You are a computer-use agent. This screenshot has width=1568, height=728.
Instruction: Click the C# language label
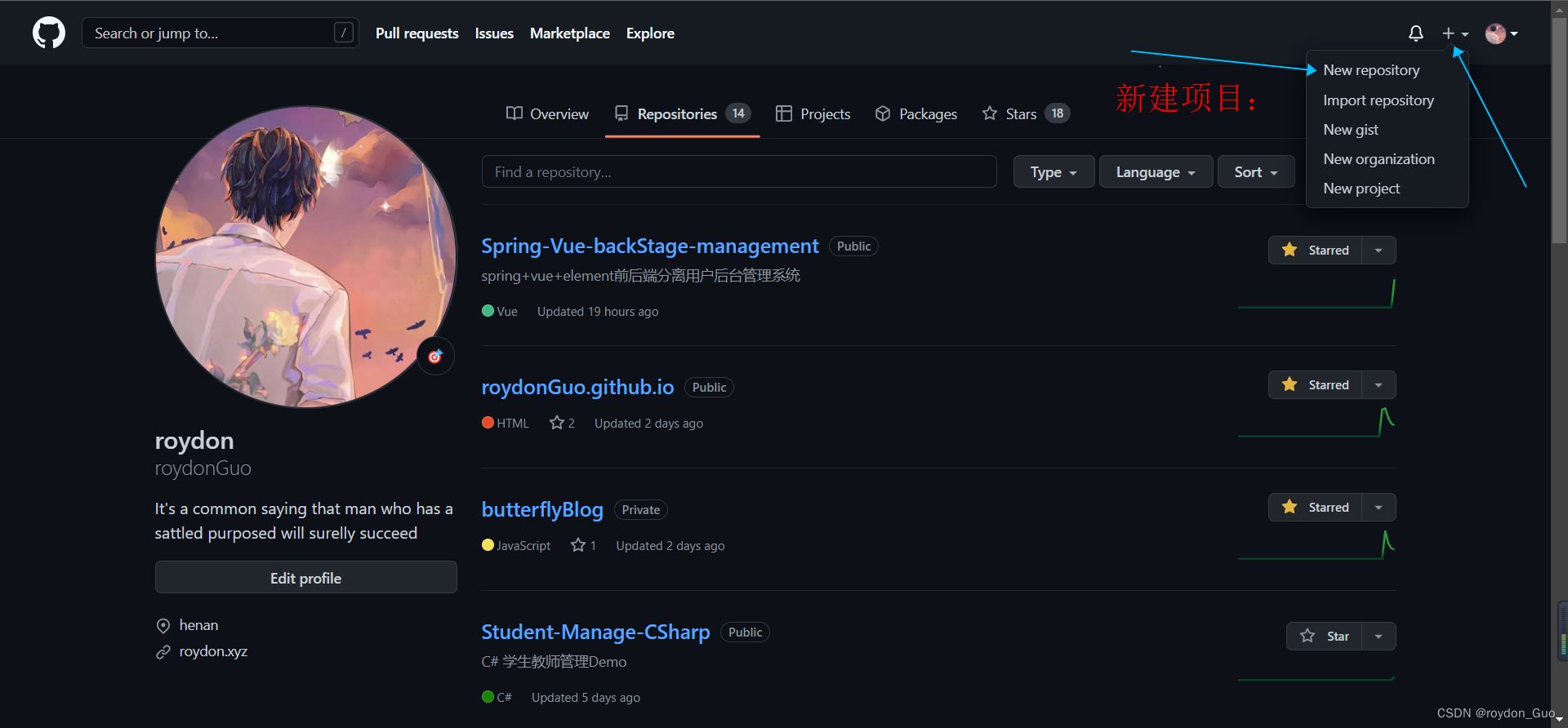pos(504,697)
